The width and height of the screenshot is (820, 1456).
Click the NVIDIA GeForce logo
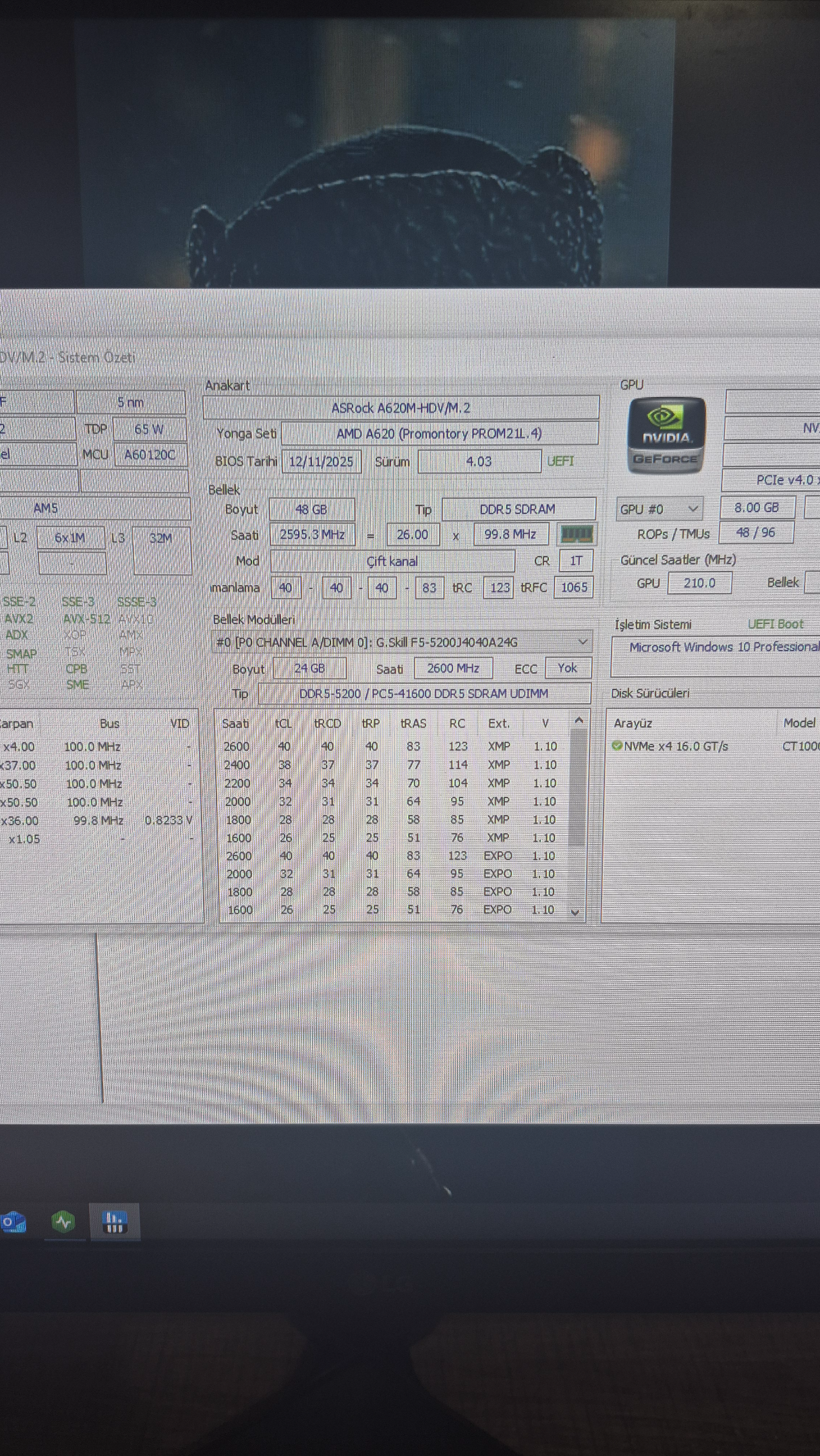pyautogui.click(x=666, y=435)
